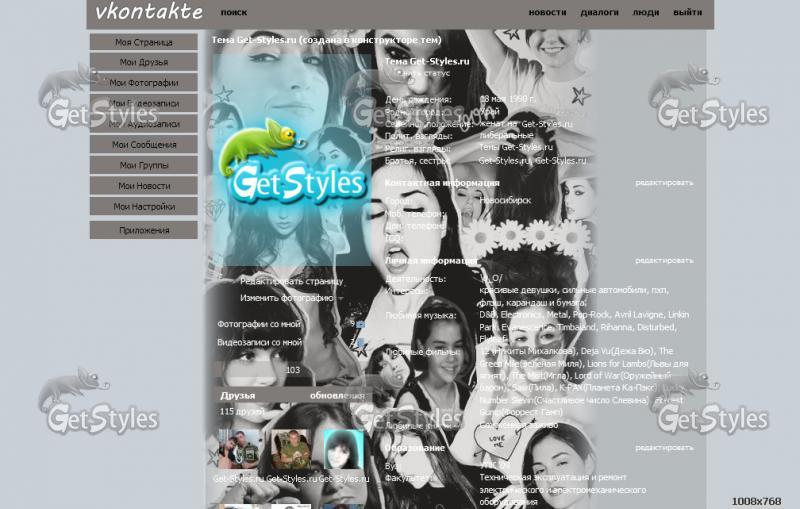Click the bold profile name Тема Get-Styles.ru

[x=427, y=61]
